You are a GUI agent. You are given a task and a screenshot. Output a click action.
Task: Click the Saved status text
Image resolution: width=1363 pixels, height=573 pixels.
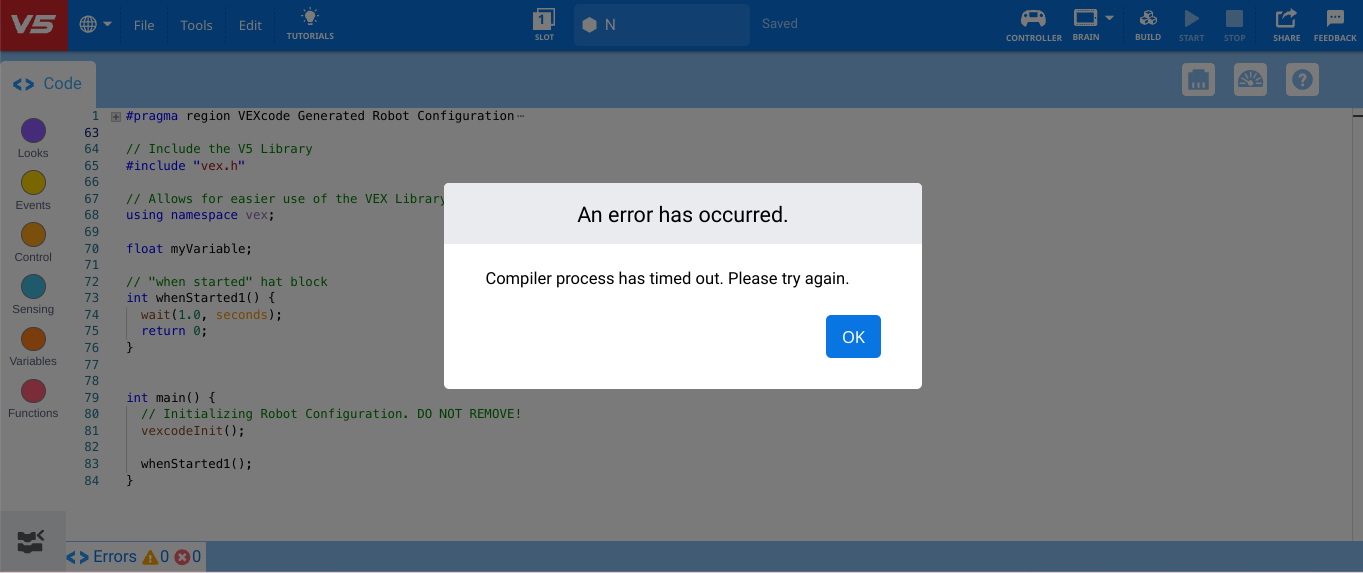point(780,24)
